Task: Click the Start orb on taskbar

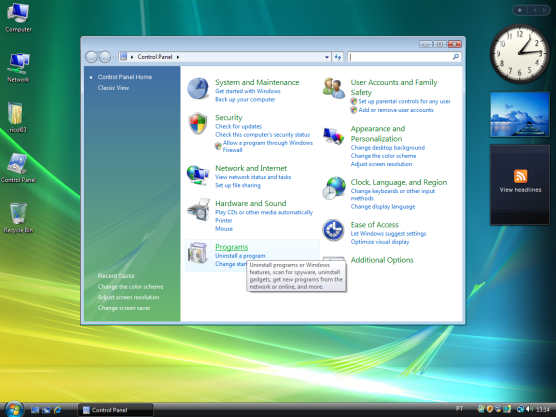Action: (14, 410)
